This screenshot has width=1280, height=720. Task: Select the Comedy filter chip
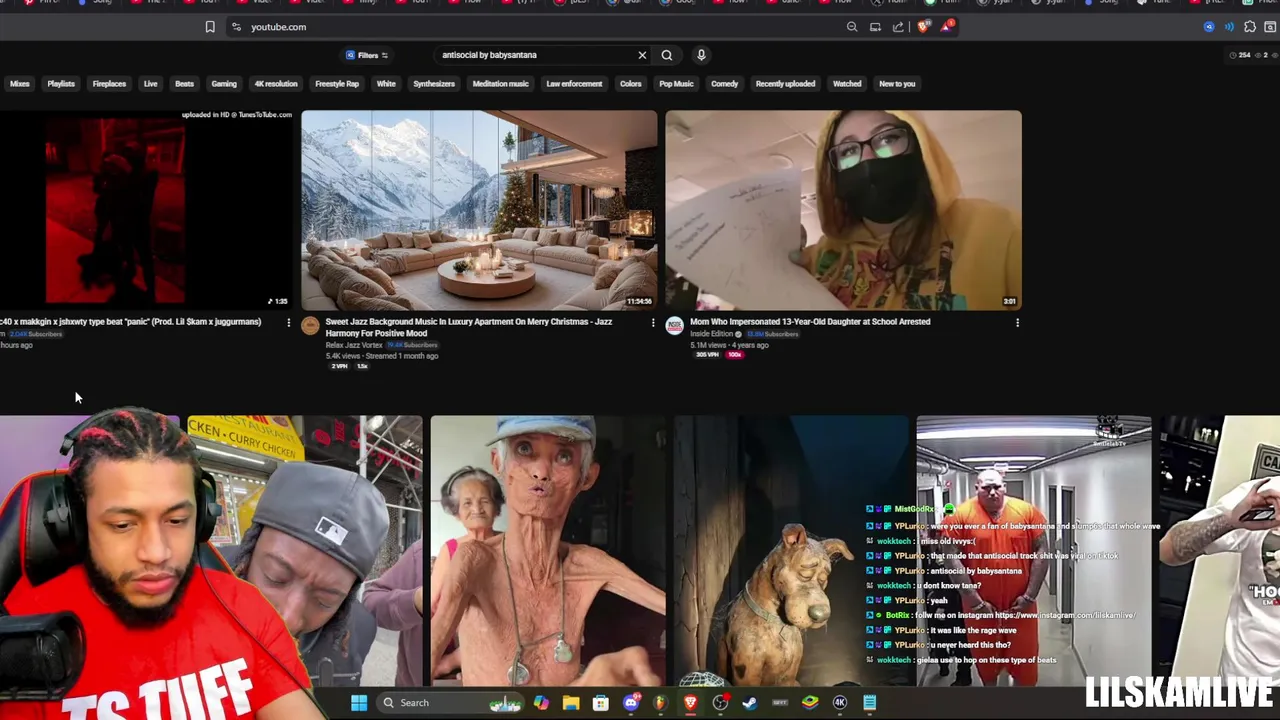pos(724,84)
